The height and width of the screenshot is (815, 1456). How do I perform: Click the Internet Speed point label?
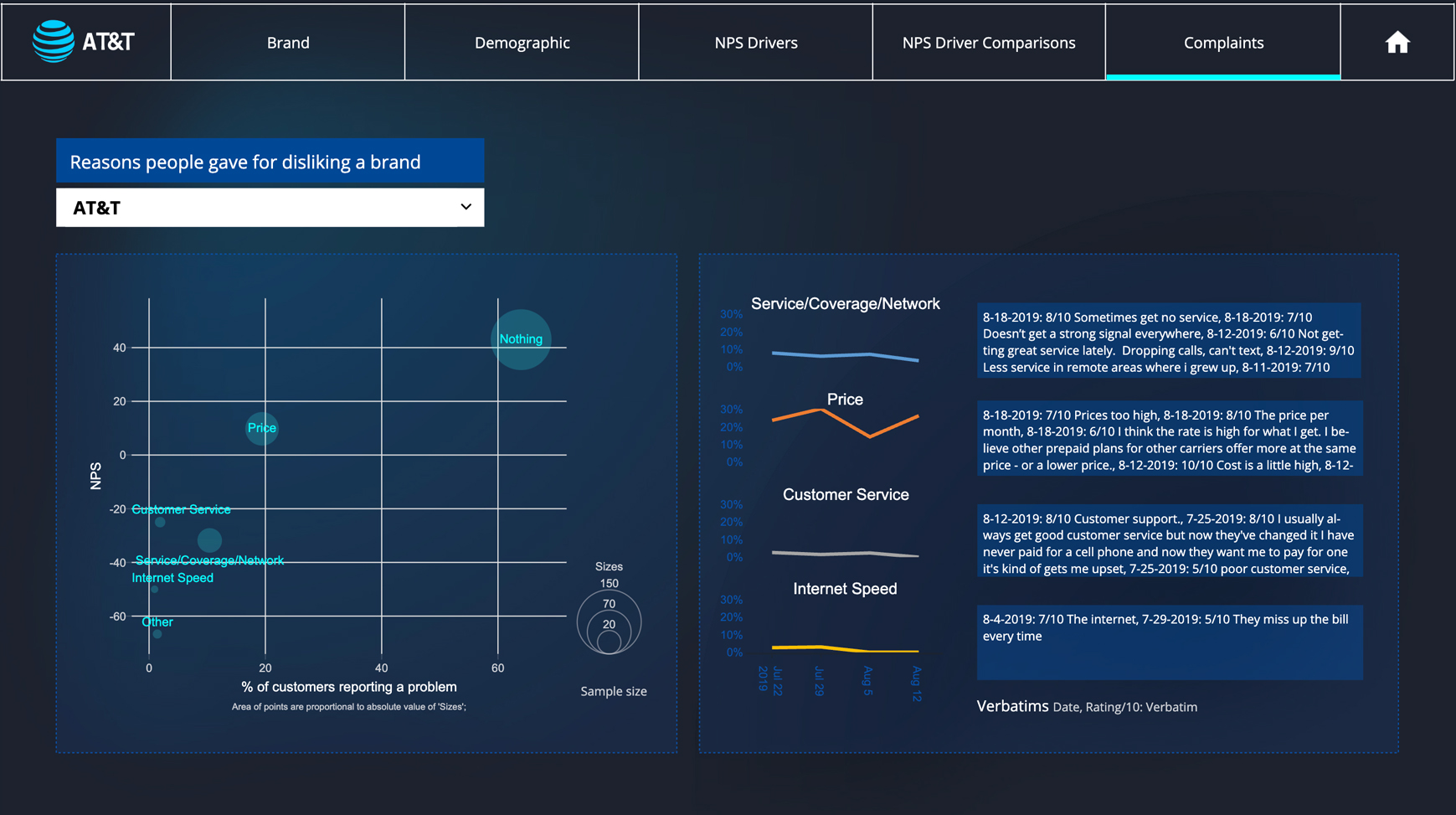(x=172, y=578)
